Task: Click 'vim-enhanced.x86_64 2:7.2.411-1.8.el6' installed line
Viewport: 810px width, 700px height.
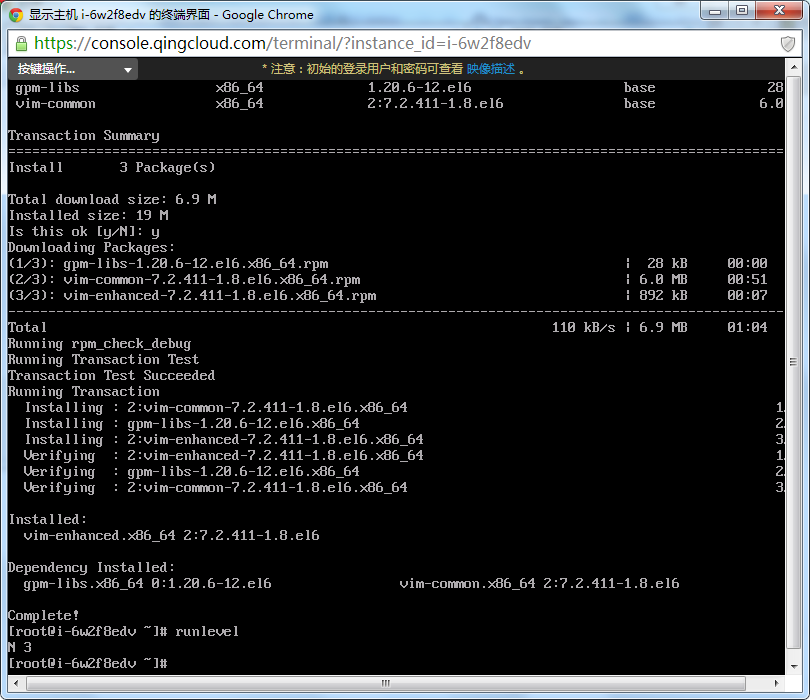Action: 172,536
